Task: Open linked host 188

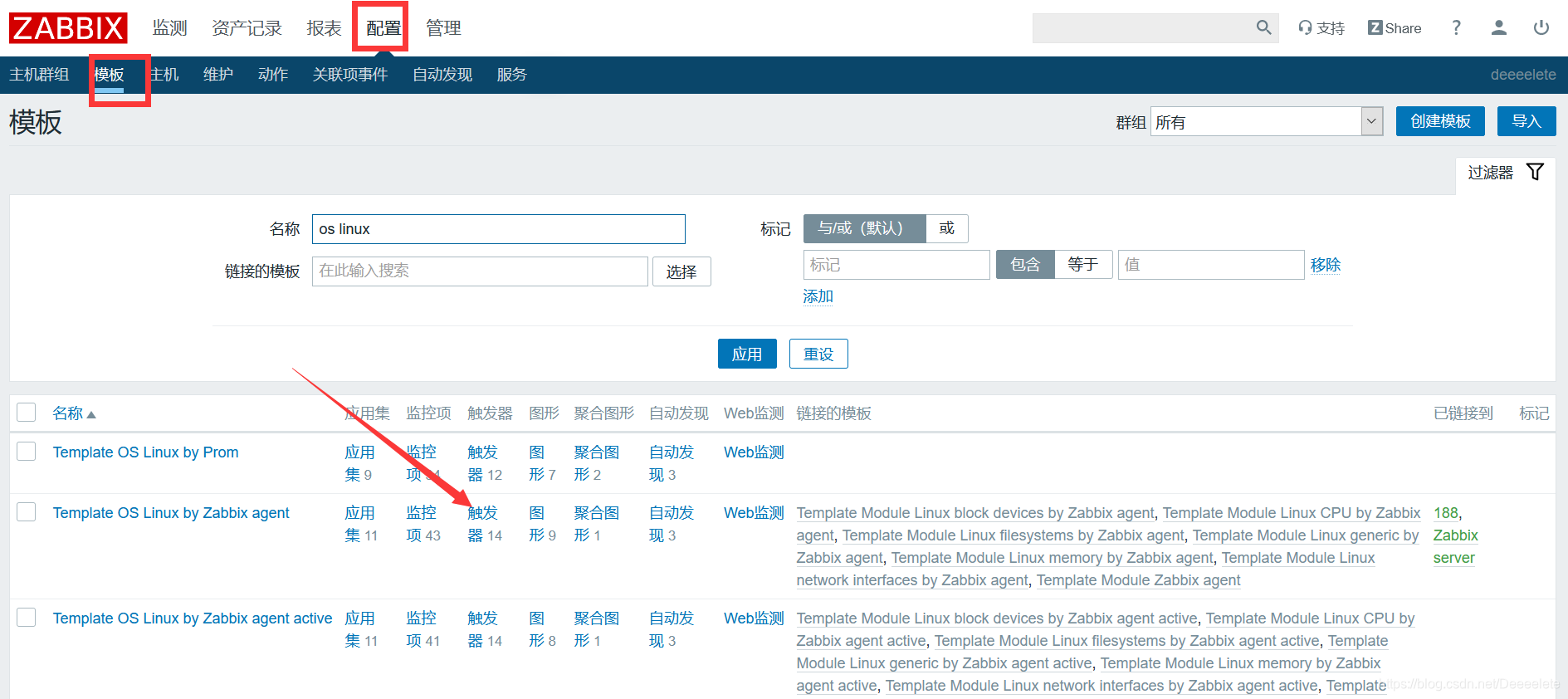Action: click(1446, 513)
